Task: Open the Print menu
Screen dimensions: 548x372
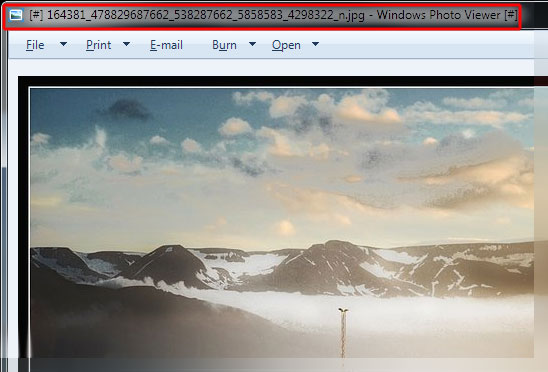Action: 99,45
